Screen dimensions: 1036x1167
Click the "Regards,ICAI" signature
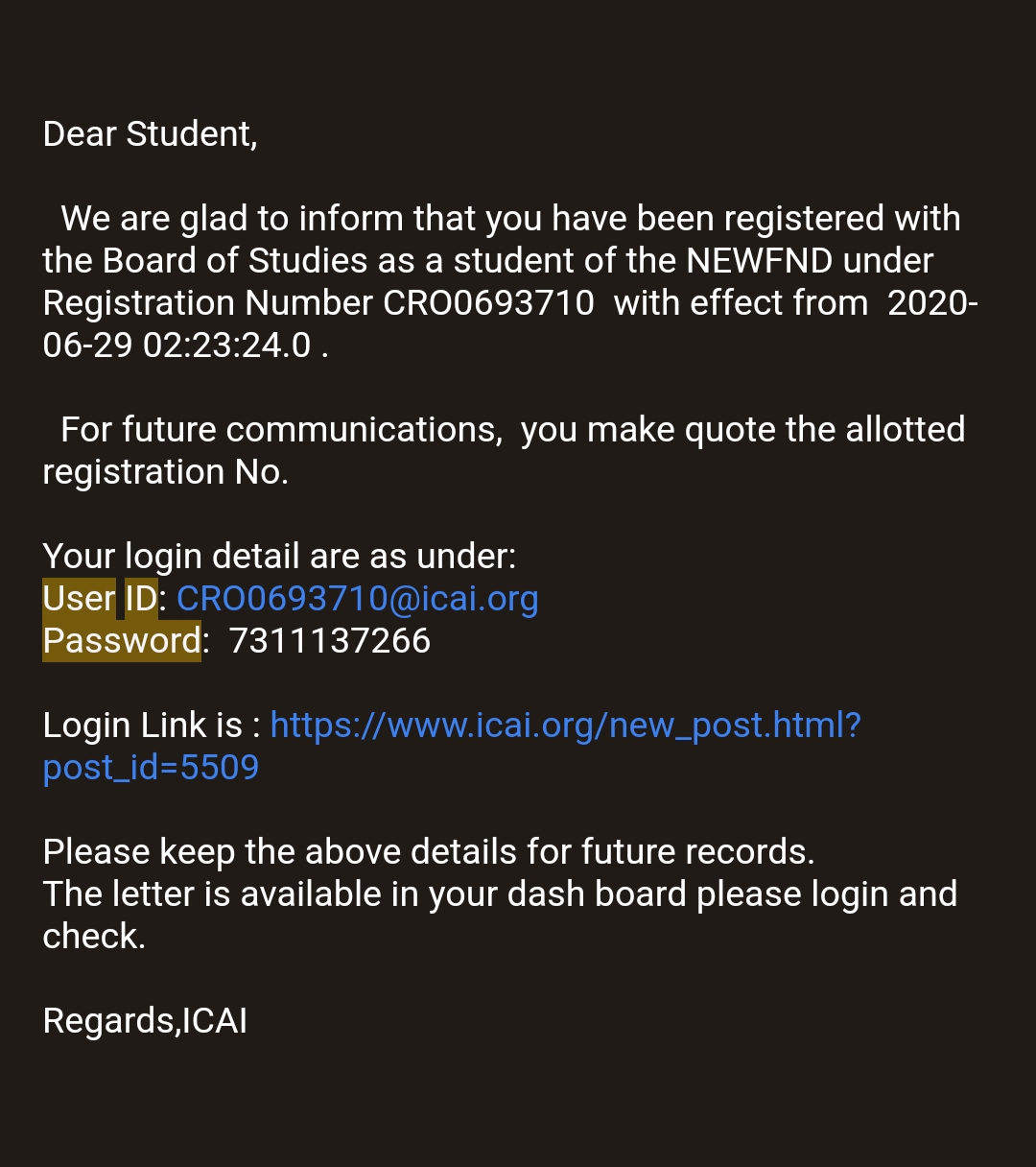click(x=145, y=1021)
